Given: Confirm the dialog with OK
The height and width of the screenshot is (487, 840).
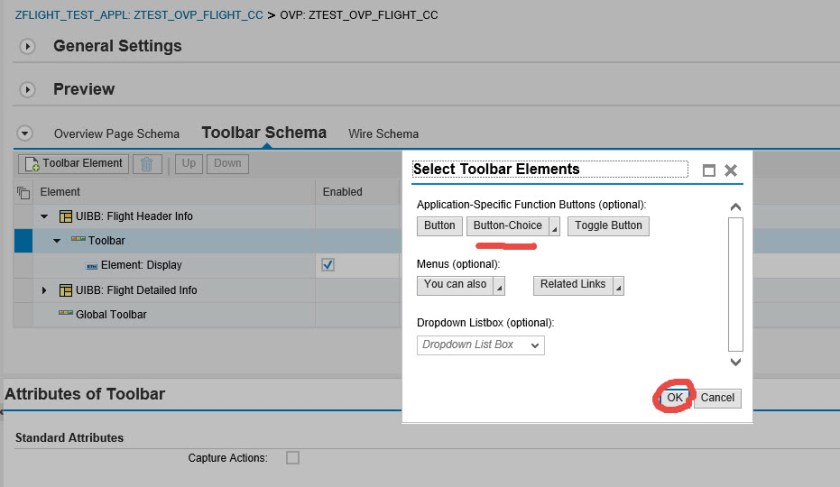Looking at the screenshot, I should [674, 398].
